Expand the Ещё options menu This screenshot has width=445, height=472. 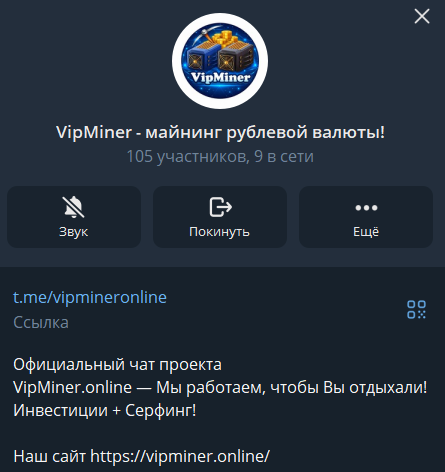coord(366,217)
